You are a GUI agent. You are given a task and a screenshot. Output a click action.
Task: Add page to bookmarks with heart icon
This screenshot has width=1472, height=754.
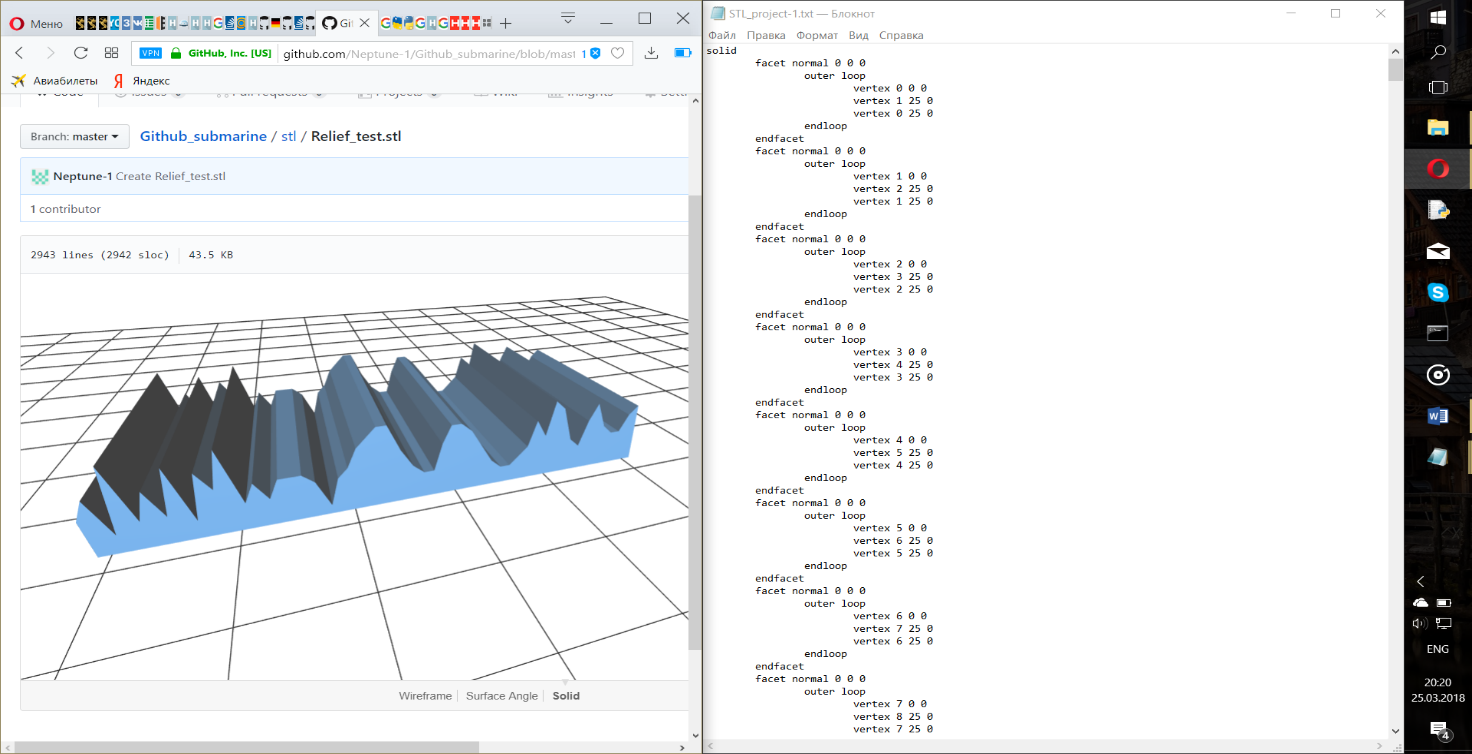[617, 53]
